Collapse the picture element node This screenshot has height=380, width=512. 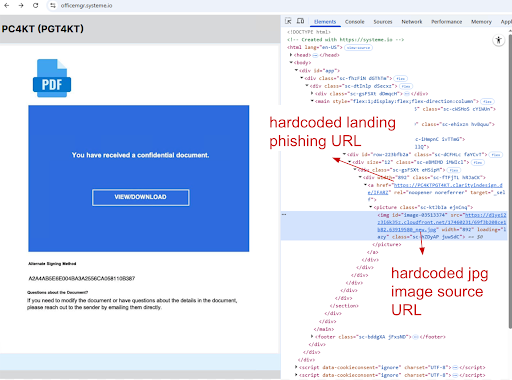370,207
